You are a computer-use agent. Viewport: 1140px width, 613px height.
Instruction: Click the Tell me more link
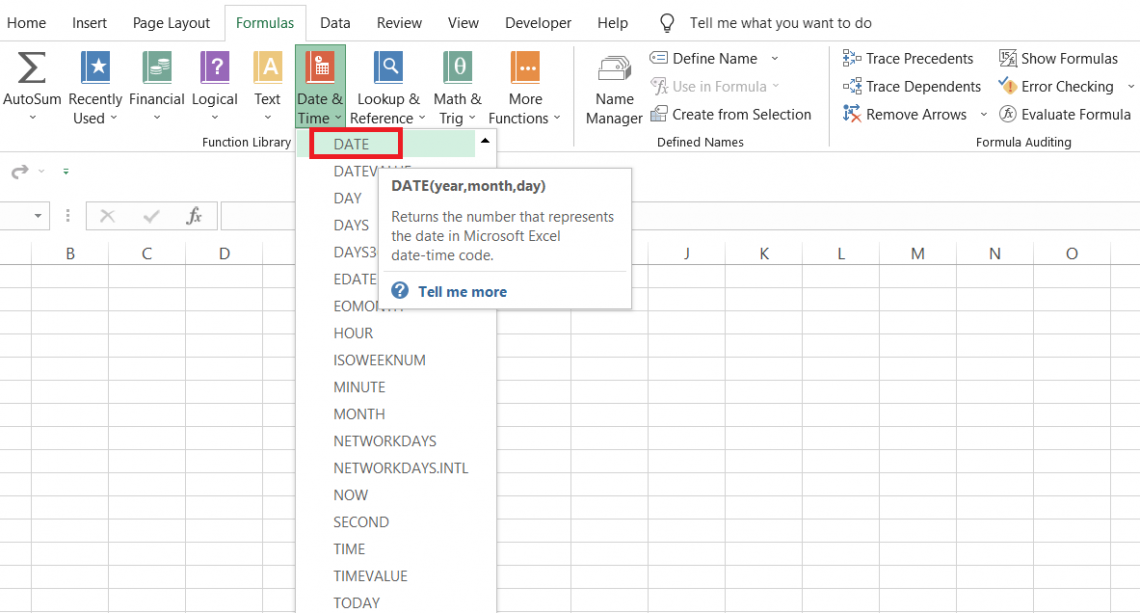click(x=462, y=291)
